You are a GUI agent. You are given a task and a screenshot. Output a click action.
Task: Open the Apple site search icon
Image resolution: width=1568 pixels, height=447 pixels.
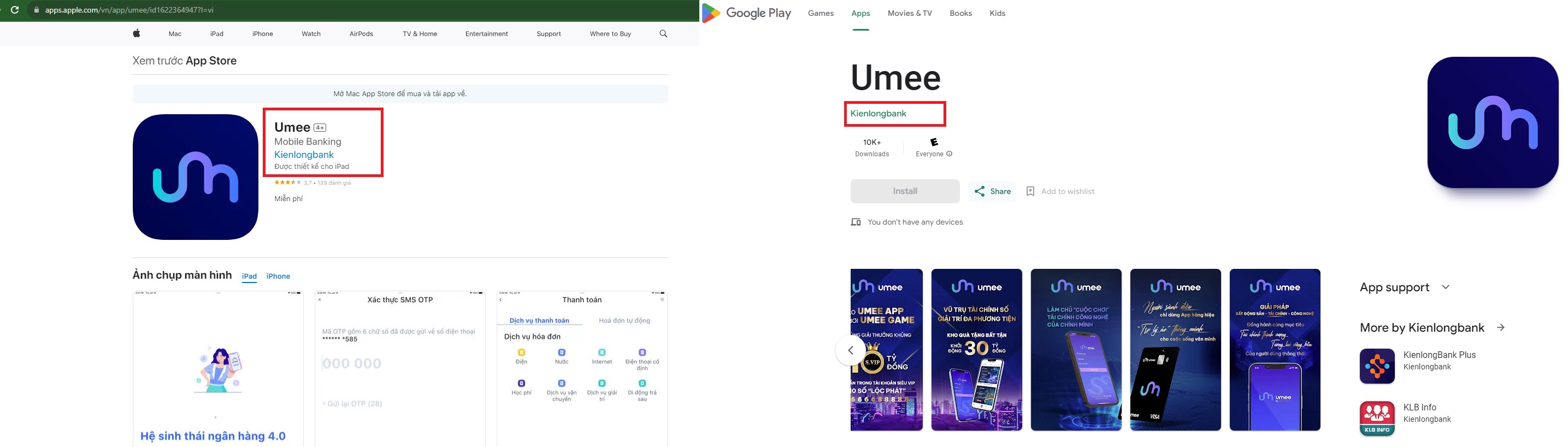click(x=663, y=33)
